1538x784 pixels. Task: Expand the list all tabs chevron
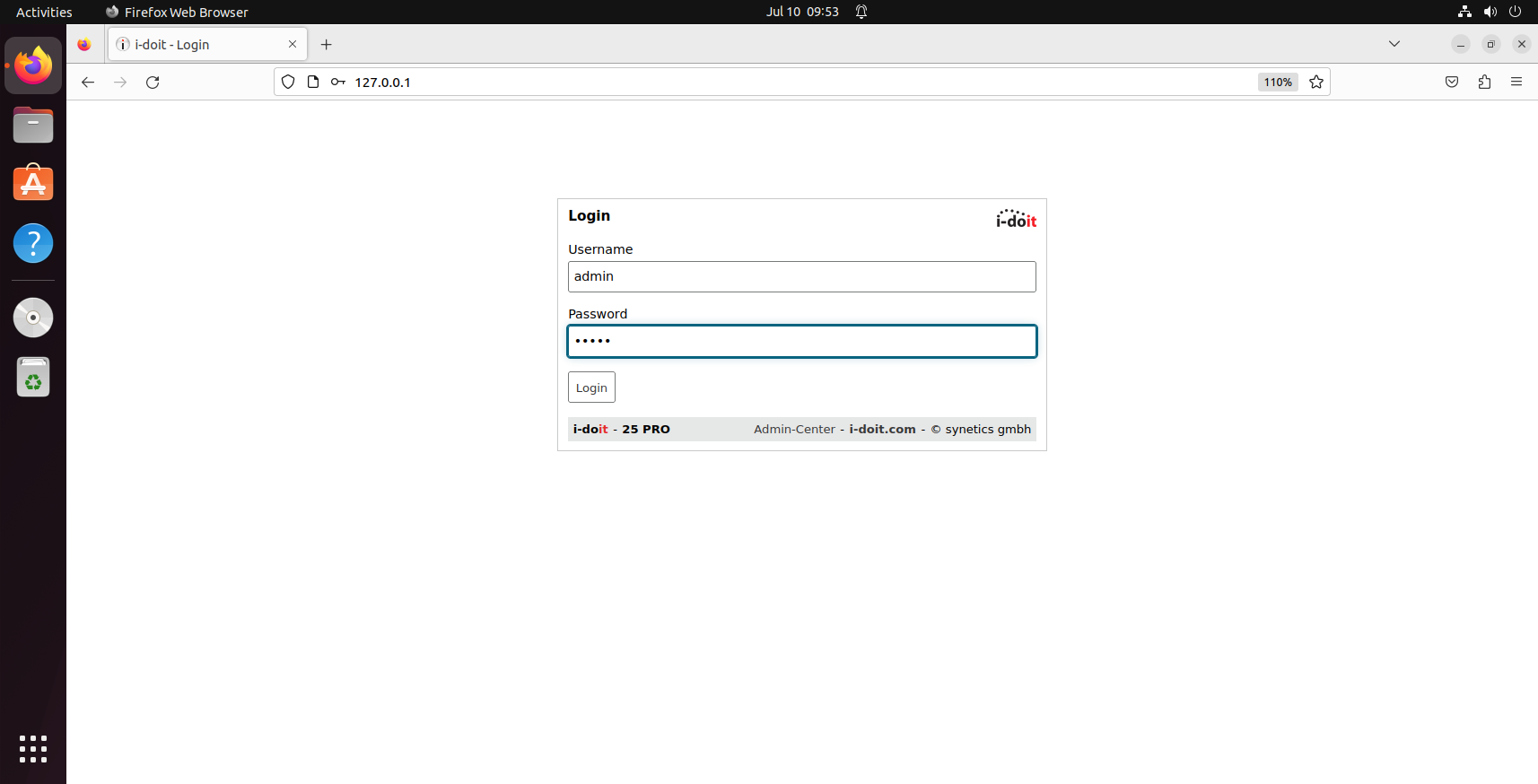click(1394, 44)
